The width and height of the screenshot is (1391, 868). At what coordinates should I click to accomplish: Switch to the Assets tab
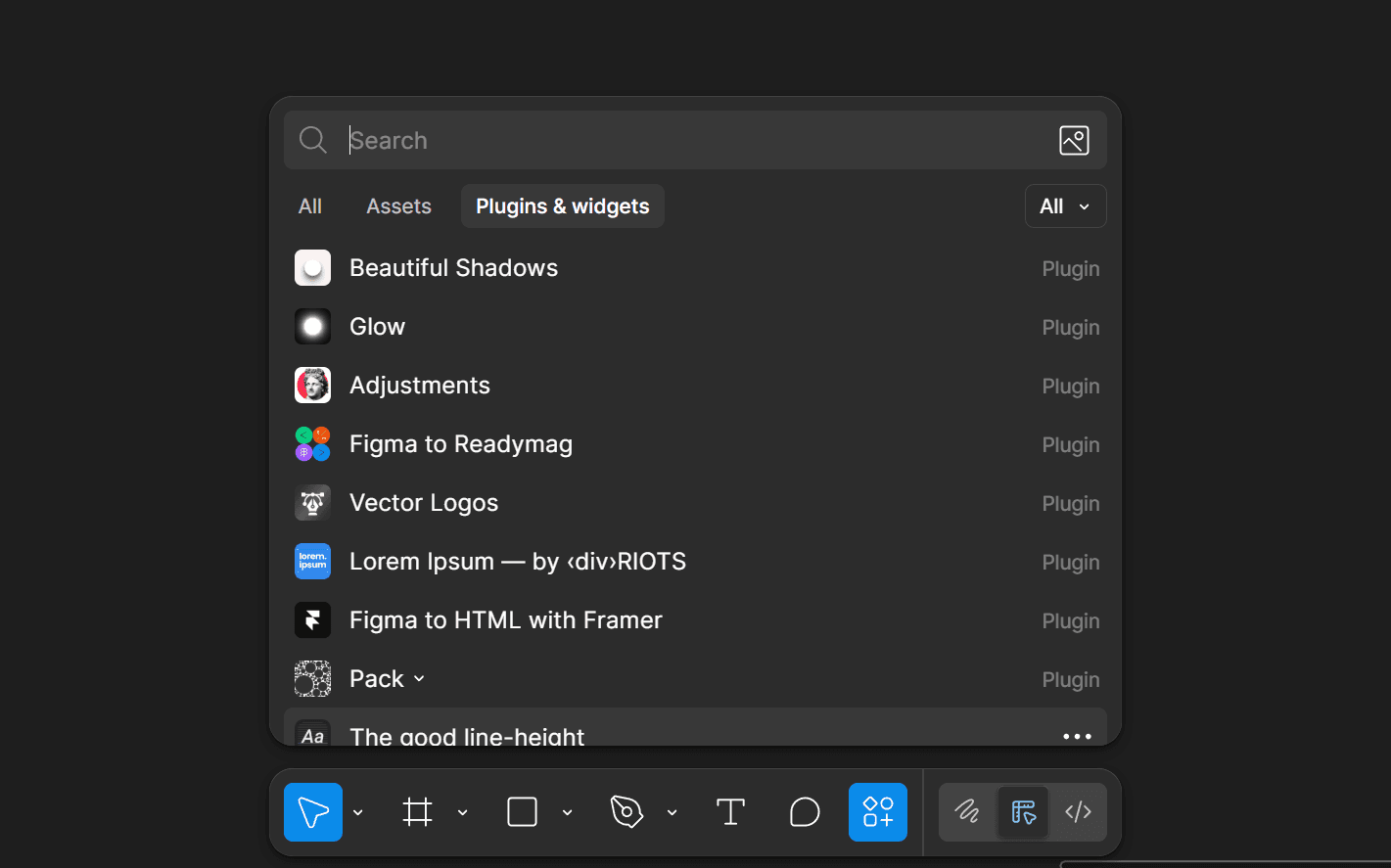pos(398,206)
